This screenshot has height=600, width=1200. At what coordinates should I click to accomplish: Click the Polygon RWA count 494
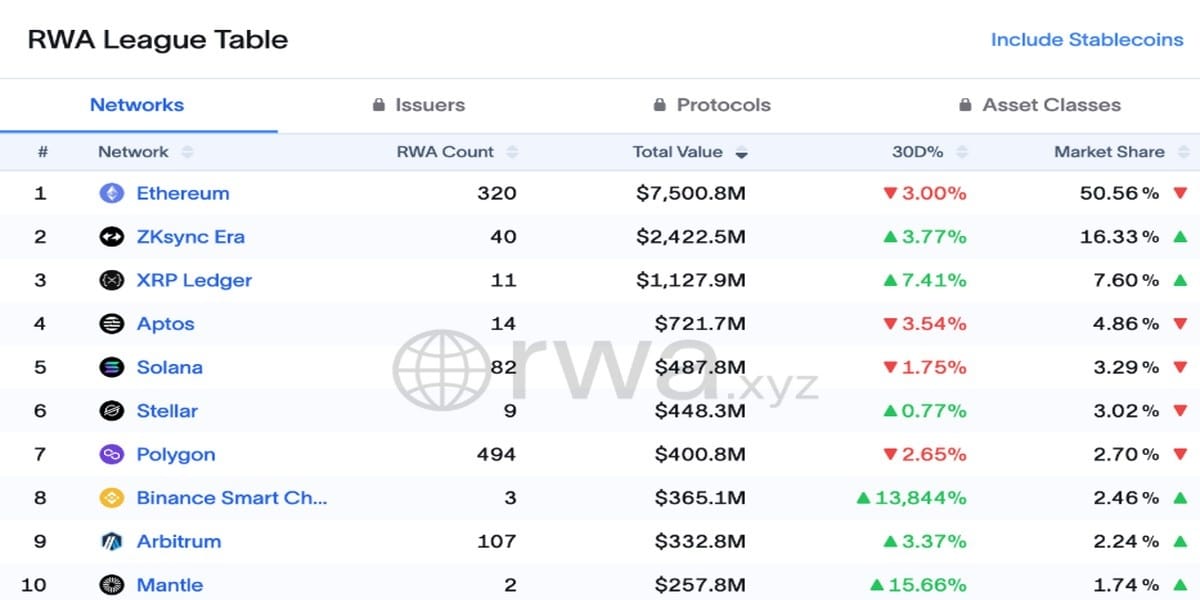point(497,454)
